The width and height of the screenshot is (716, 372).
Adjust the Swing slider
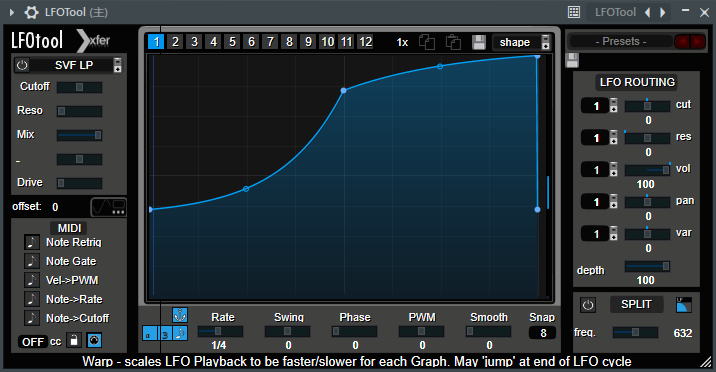tap(287, 331)
